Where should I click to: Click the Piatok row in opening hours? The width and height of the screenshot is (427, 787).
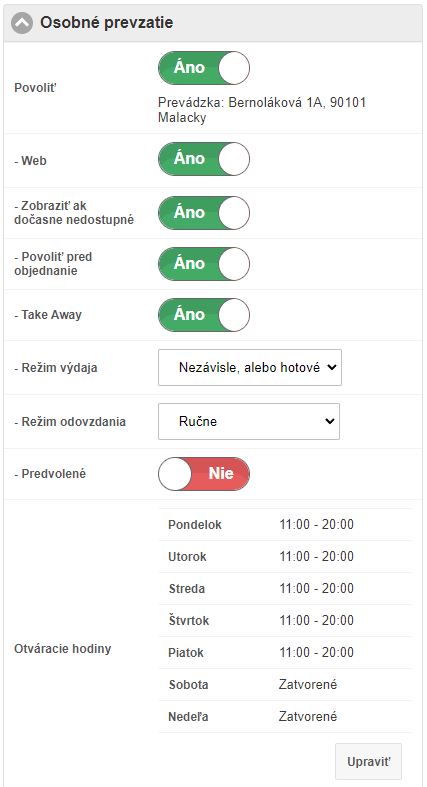[284, 652]
